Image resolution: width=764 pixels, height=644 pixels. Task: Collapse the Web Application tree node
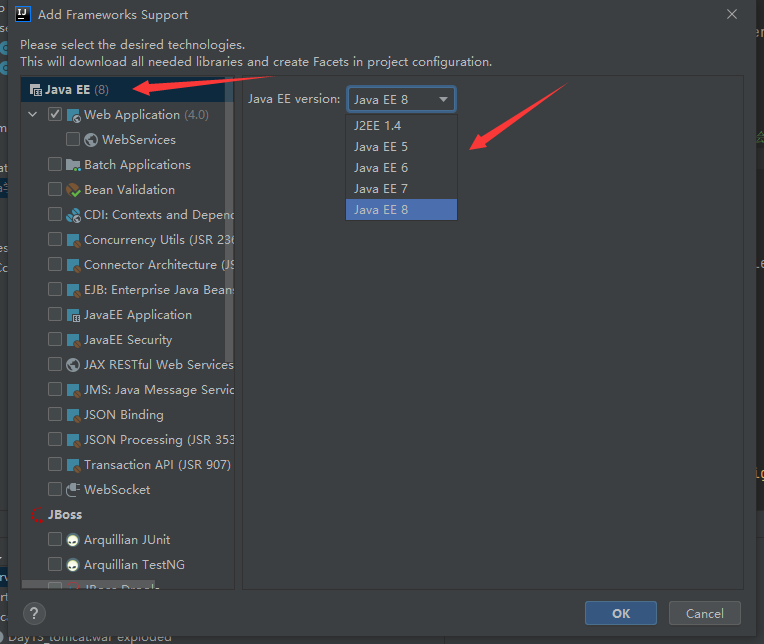33,115
